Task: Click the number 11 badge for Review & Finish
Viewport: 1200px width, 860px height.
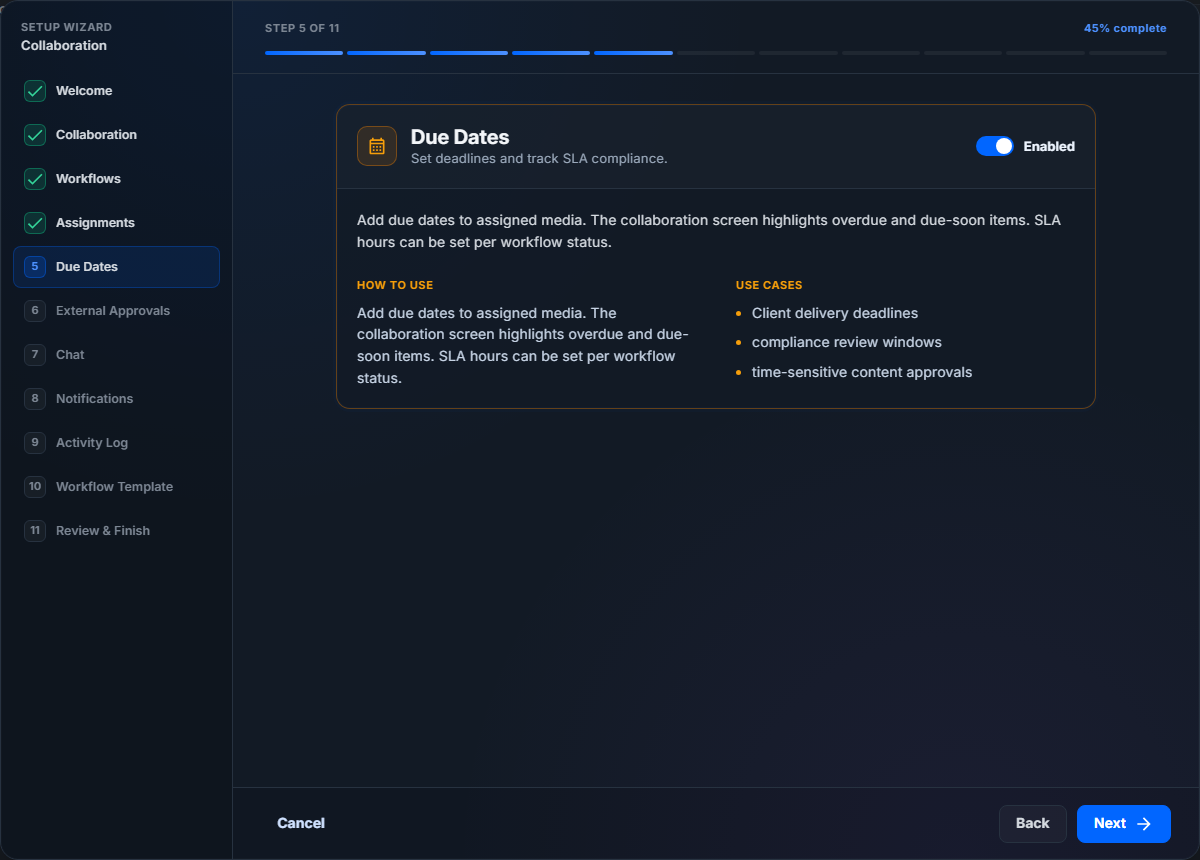Action: click(35, 531)
